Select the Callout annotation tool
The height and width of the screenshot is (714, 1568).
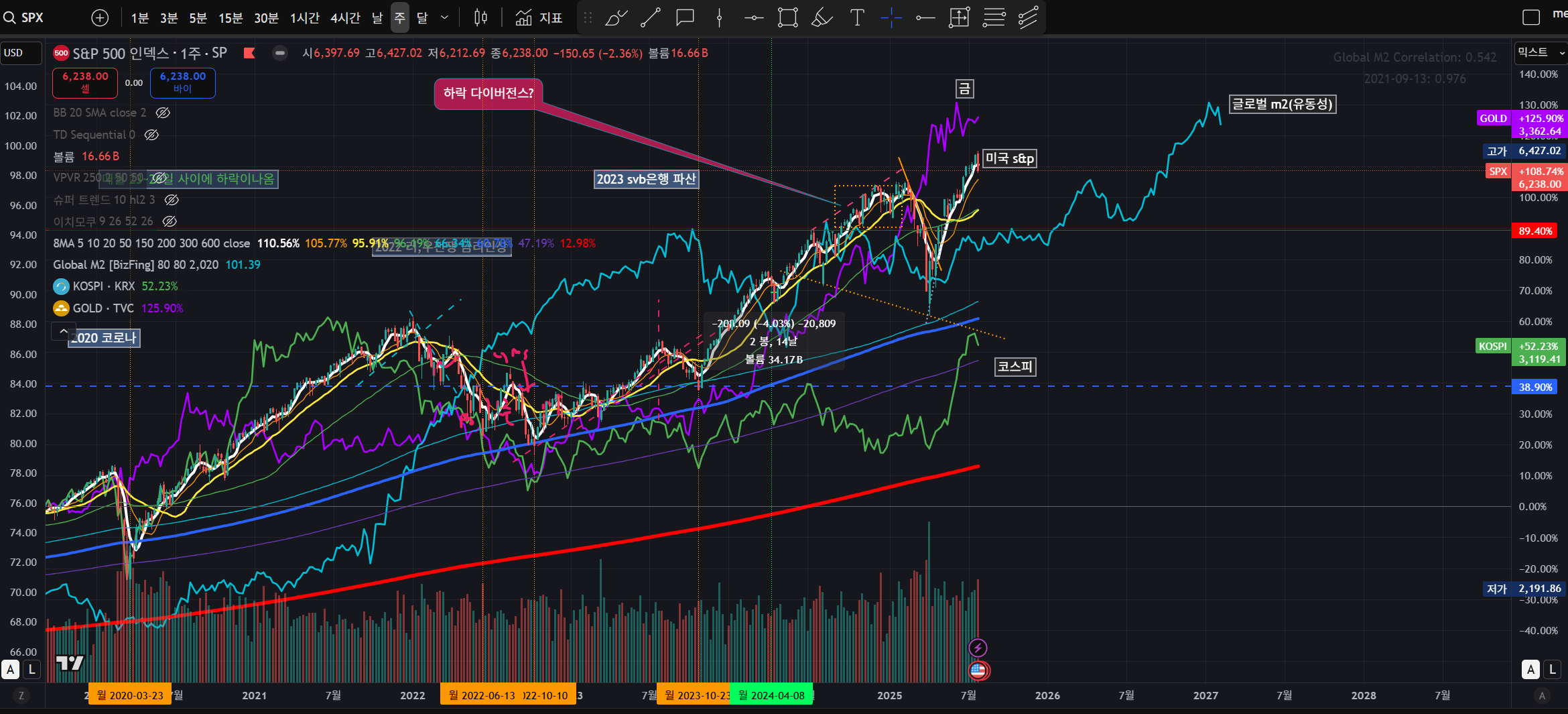tap(684, 18)
